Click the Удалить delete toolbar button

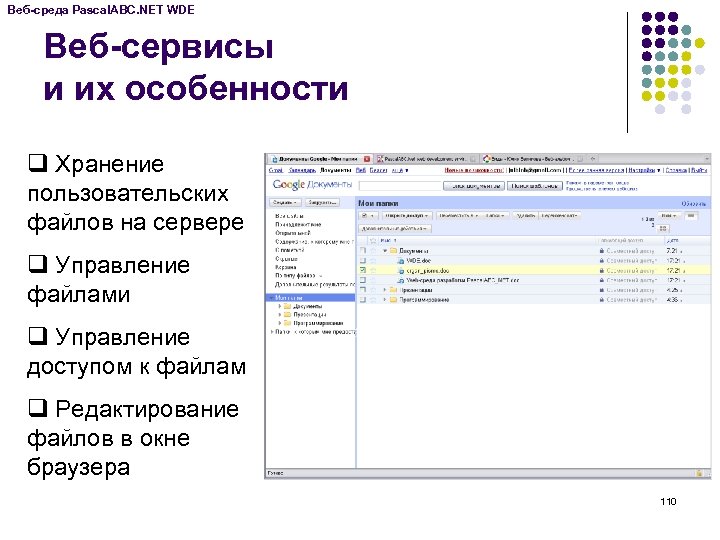525,215
